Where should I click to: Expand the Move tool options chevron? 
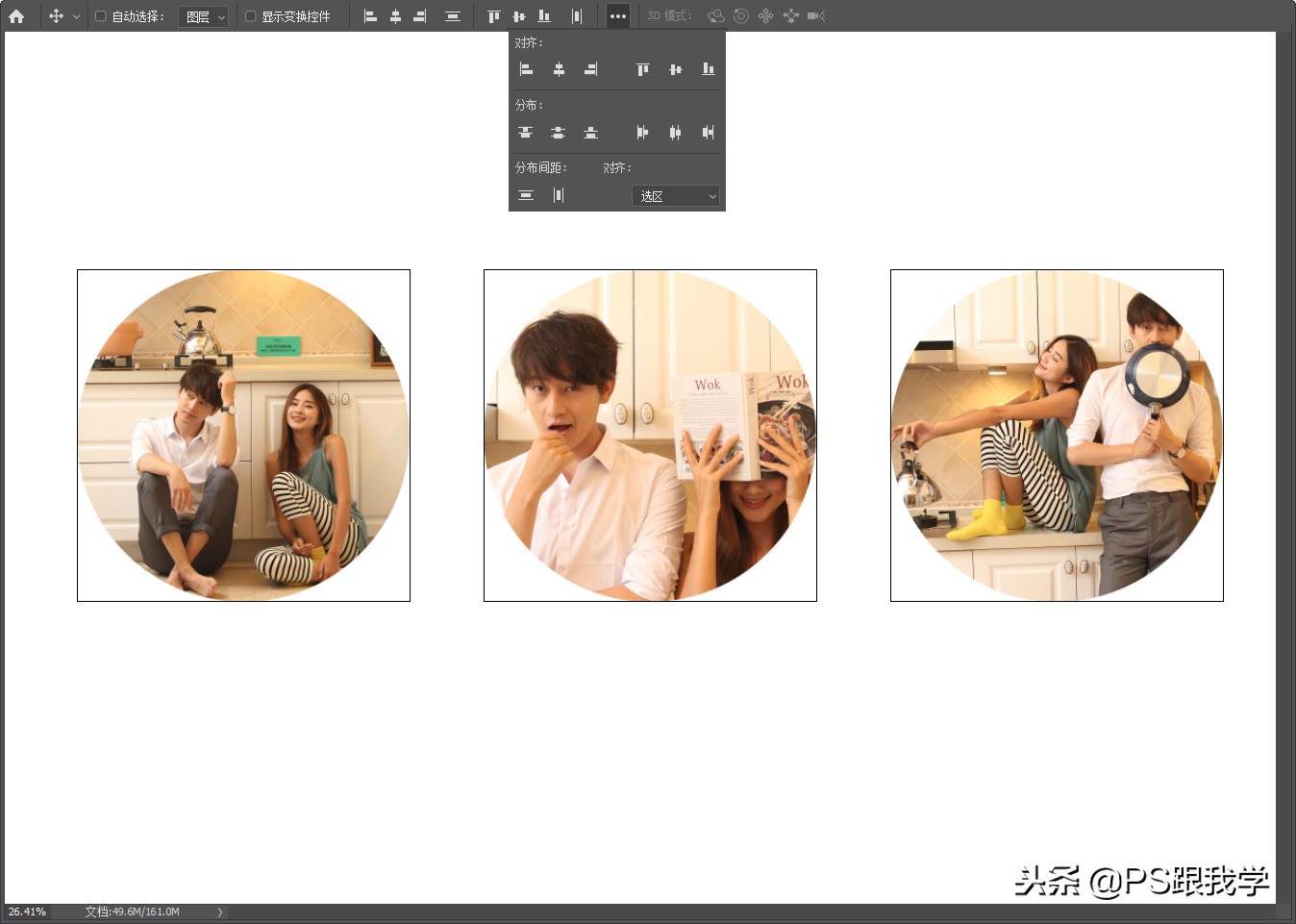pos(77,16)
